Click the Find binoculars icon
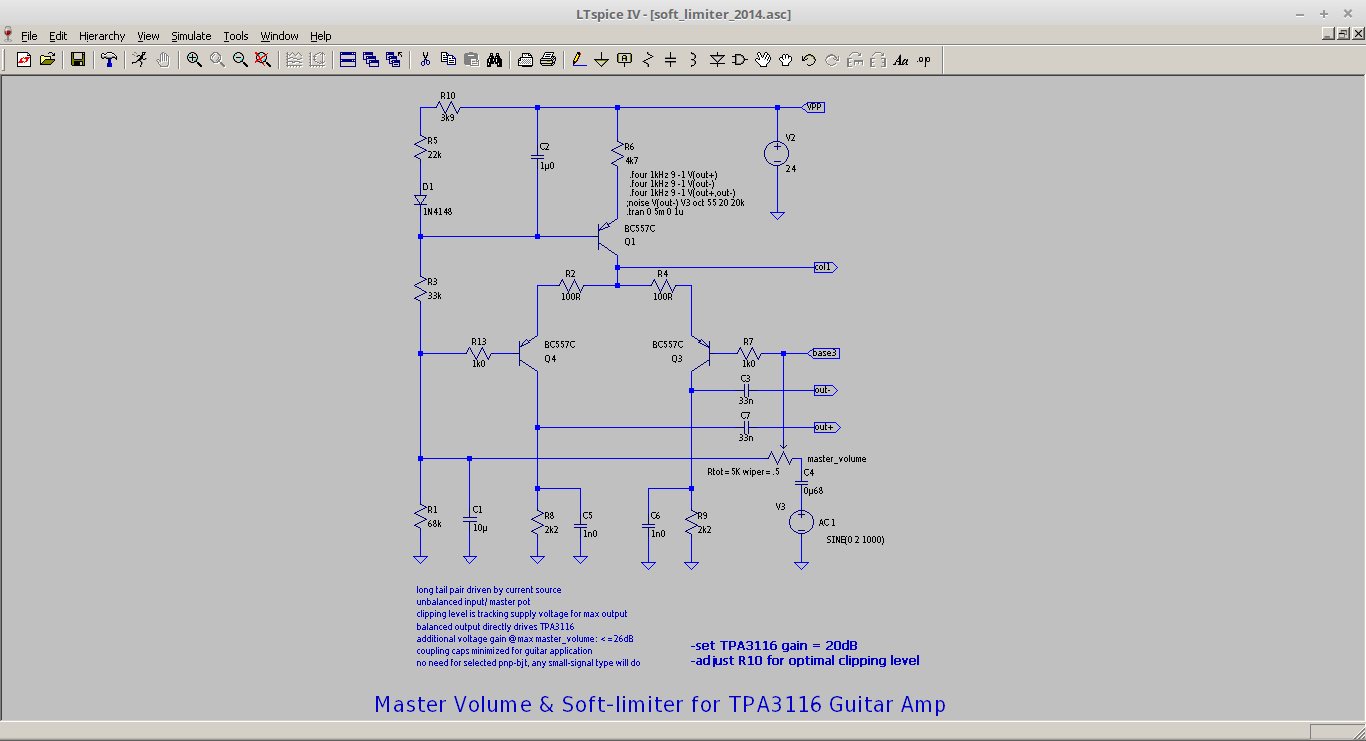 coord(494,60)
